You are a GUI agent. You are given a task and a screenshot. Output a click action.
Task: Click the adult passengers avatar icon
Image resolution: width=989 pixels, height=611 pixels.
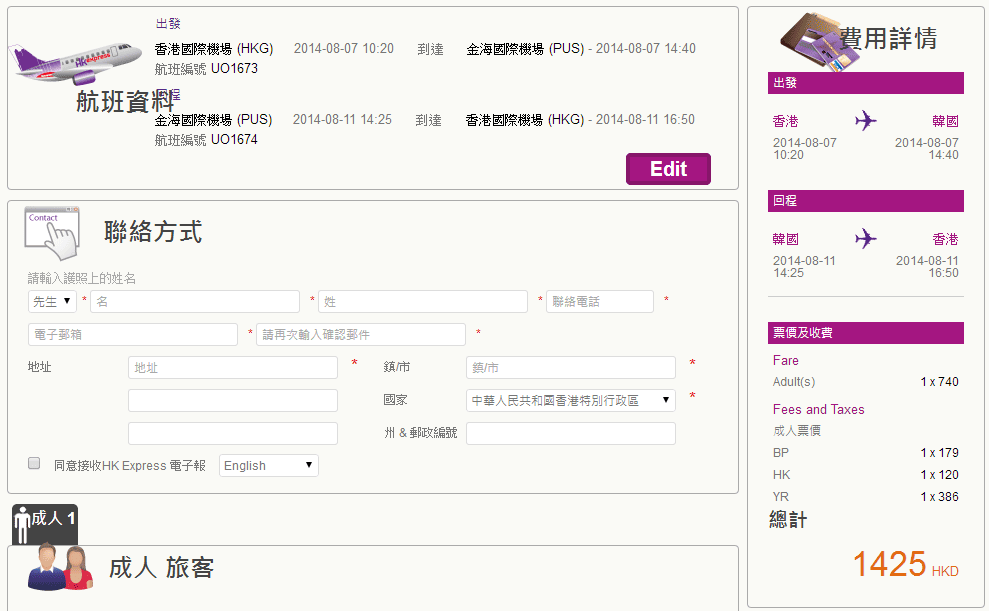click(x=60, y=568)
